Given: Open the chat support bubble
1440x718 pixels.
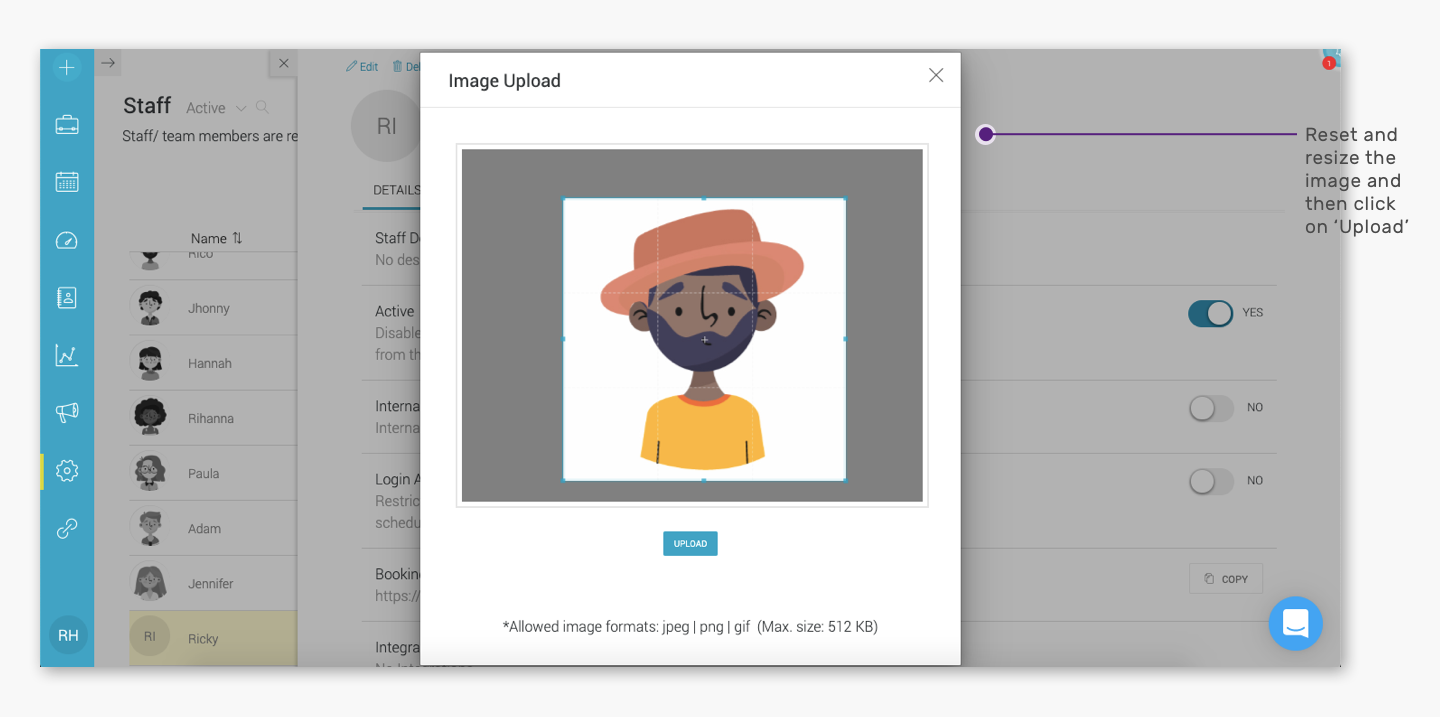Looking at the screenshot, I should click(x=1296, y=624).
